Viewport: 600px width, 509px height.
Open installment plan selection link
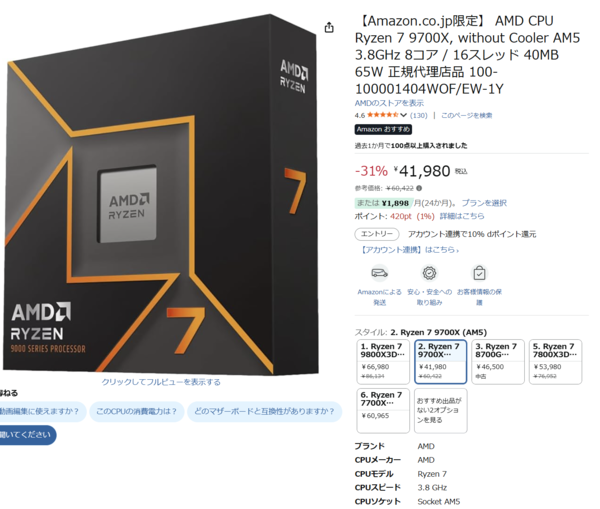(484, 203)
